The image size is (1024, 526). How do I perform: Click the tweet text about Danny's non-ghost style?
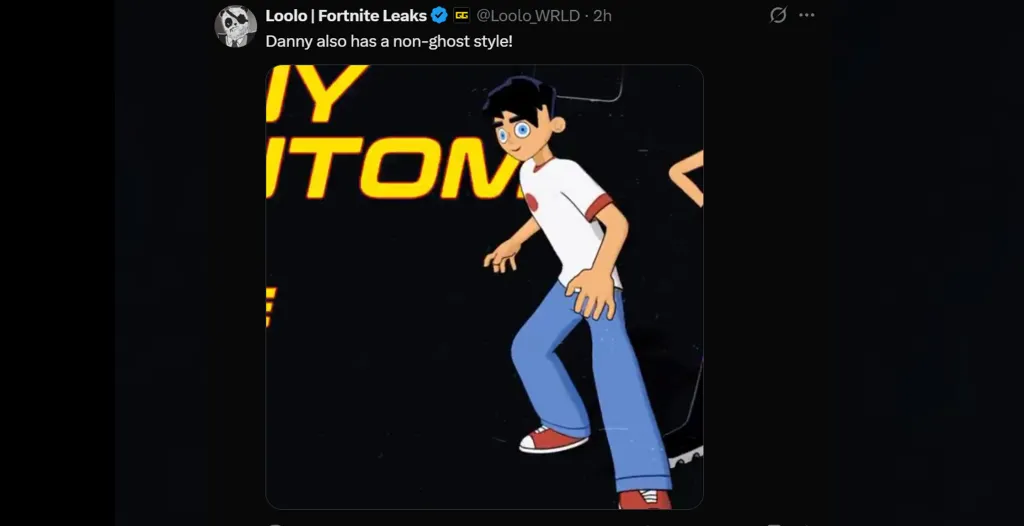point(389,41)
